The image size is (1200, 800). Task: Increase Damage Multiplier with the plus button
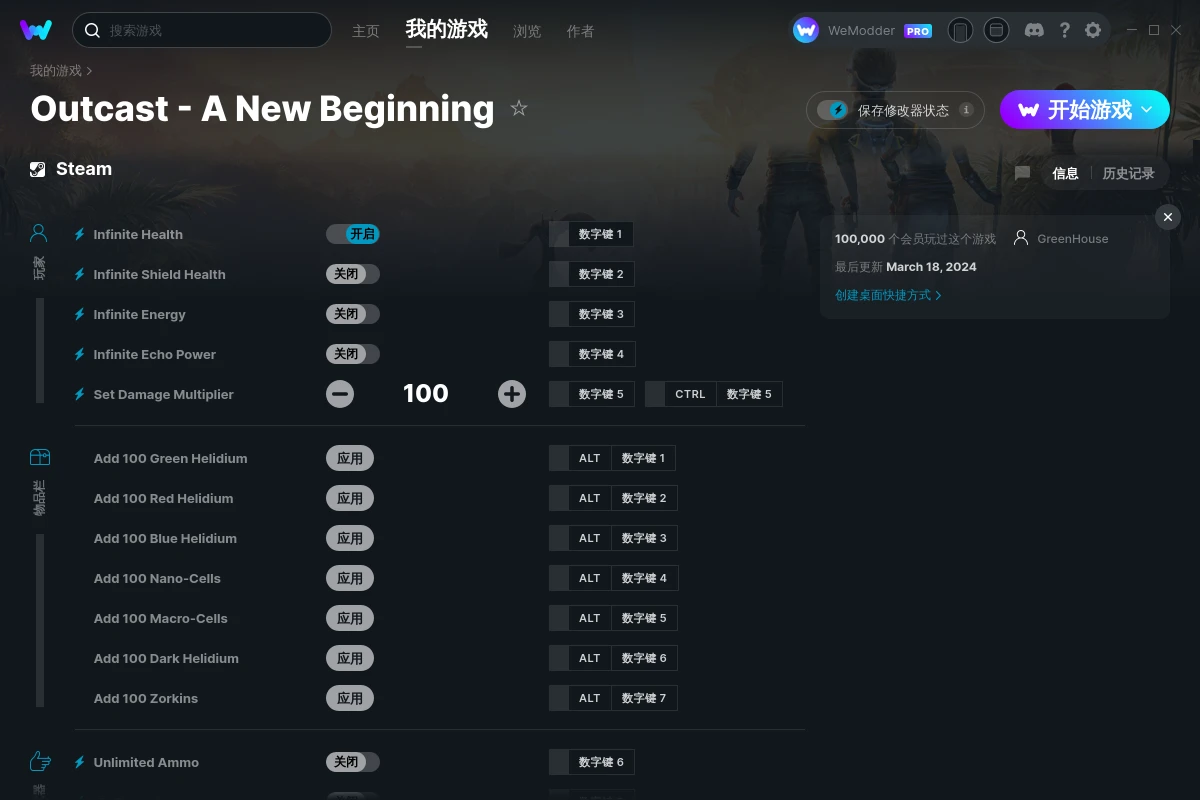[512, 394]
